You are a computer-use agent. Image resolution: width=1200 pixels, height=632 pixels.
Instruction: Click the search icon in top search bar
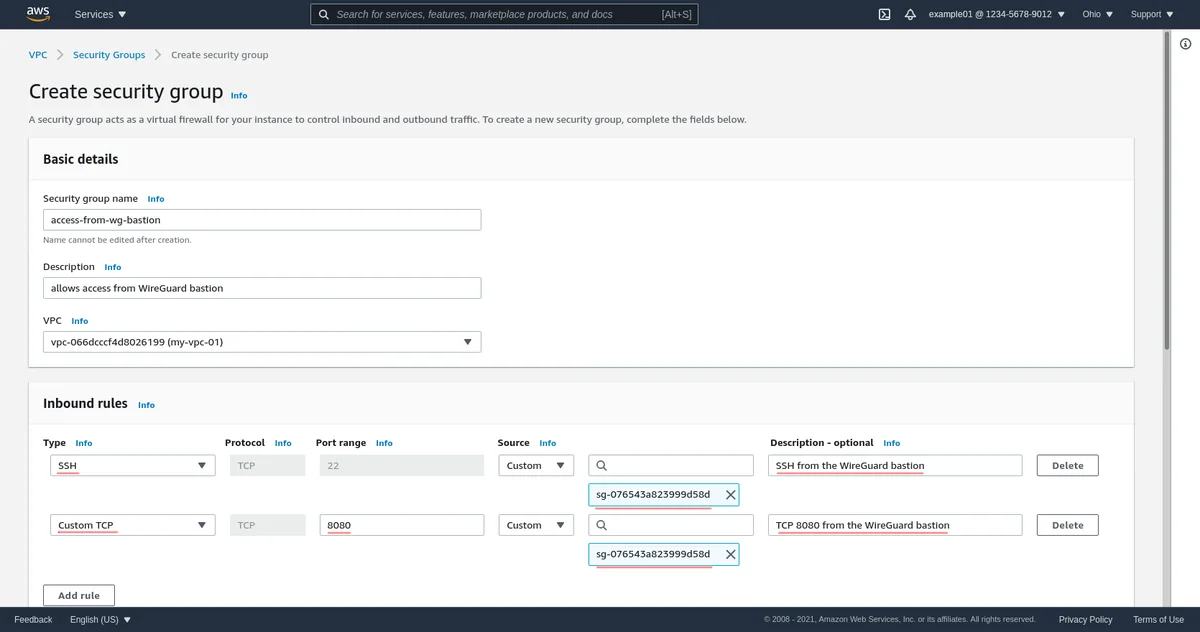pos(323,14)
